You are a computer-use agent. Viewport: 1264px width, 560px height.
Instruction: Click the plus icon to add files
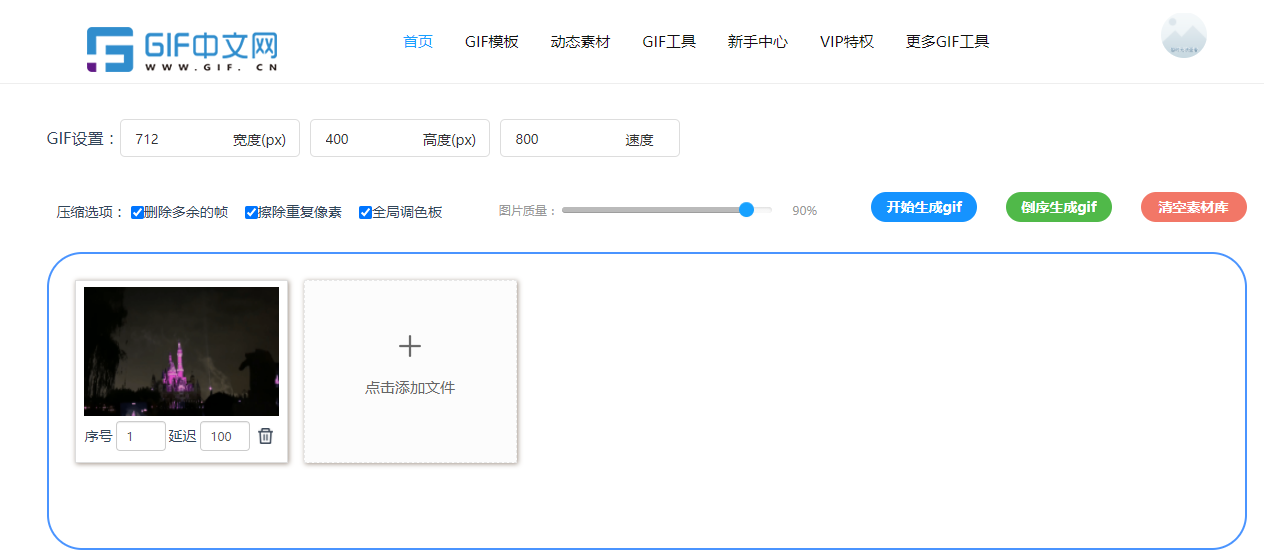coord(410,346)
